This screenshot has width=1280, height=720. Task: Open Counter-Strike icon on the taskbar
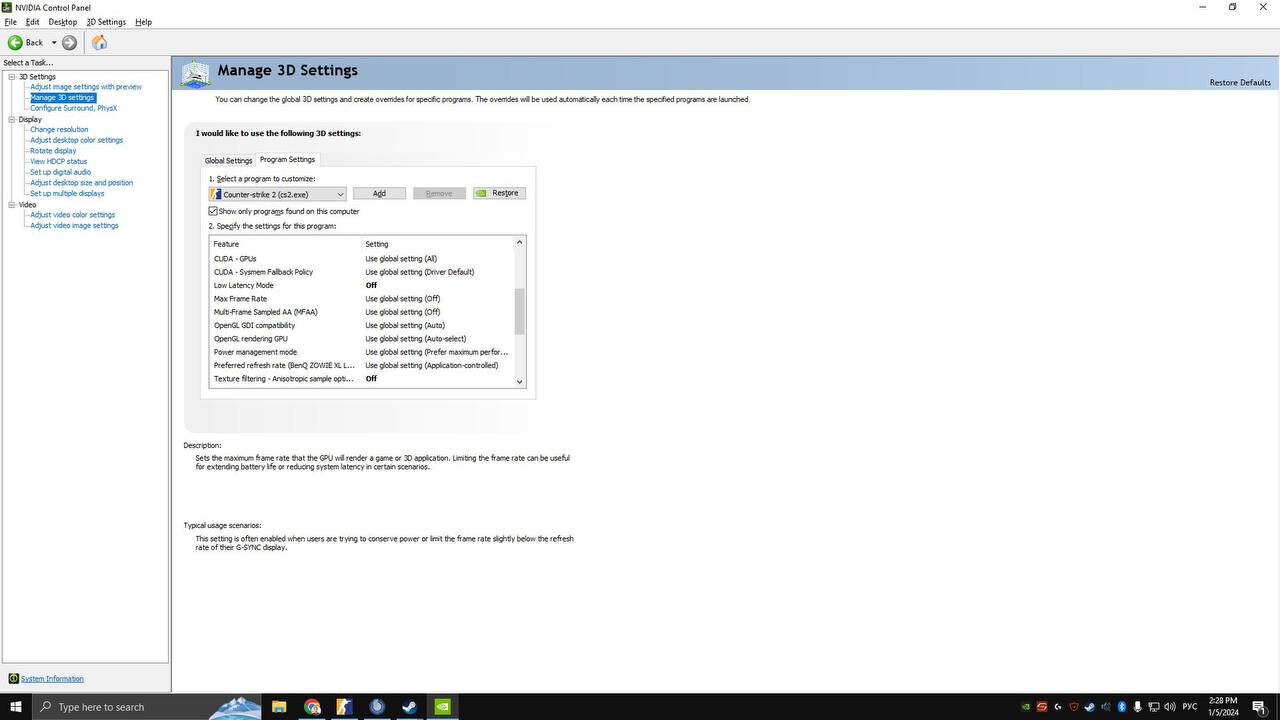point(344,707)
